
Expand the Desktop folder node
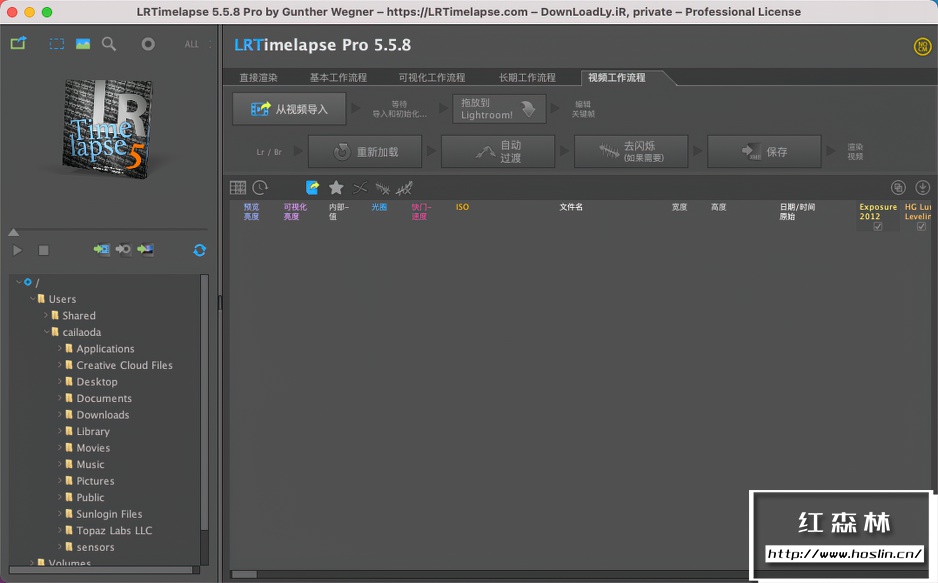pyautogui.click(x=60, y=381)
